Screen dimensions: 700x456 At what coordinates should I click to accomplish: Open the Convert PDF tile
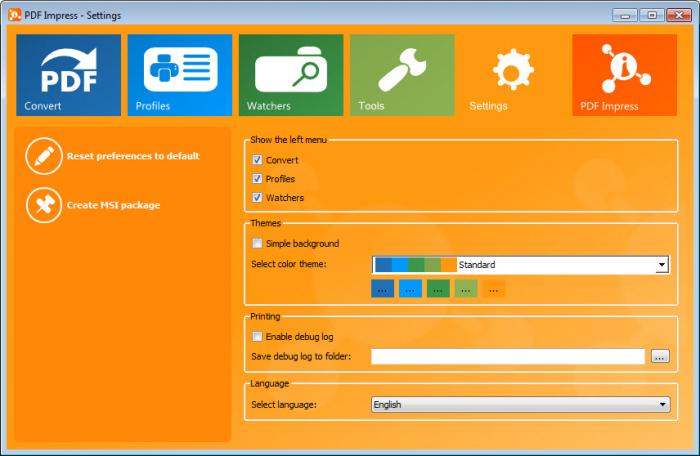(x=68, y=75)
